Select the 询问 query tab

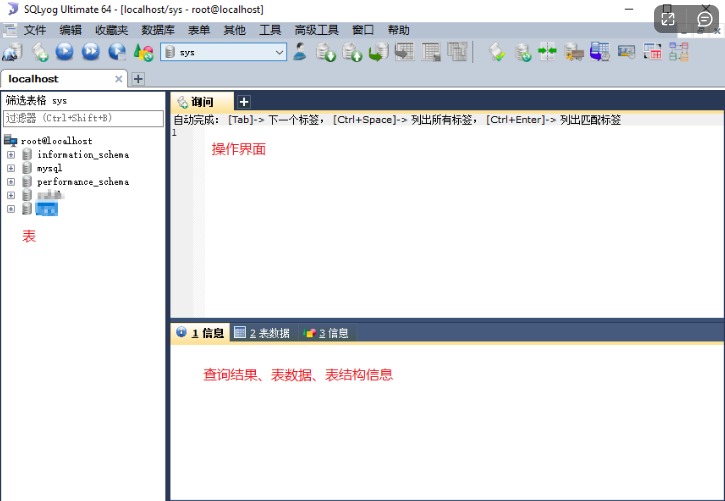point(202,102)
